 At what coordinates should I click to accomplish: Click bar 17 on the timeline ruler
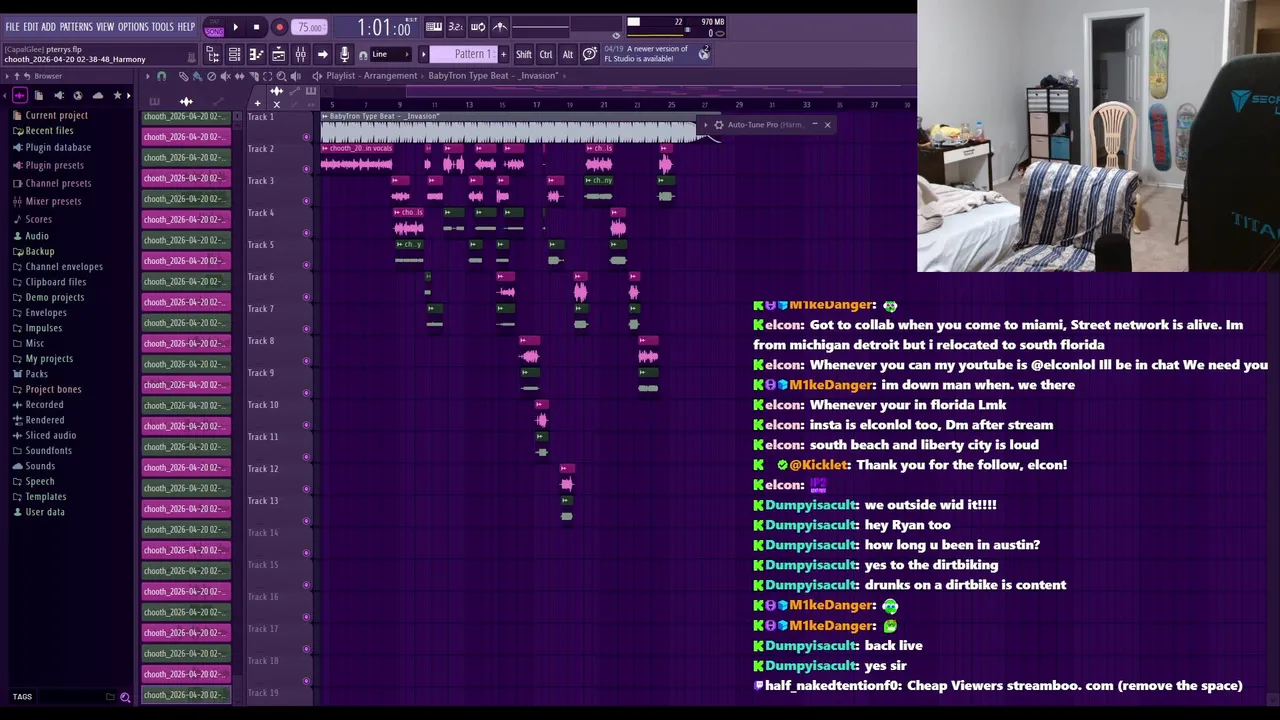(536, 104)
